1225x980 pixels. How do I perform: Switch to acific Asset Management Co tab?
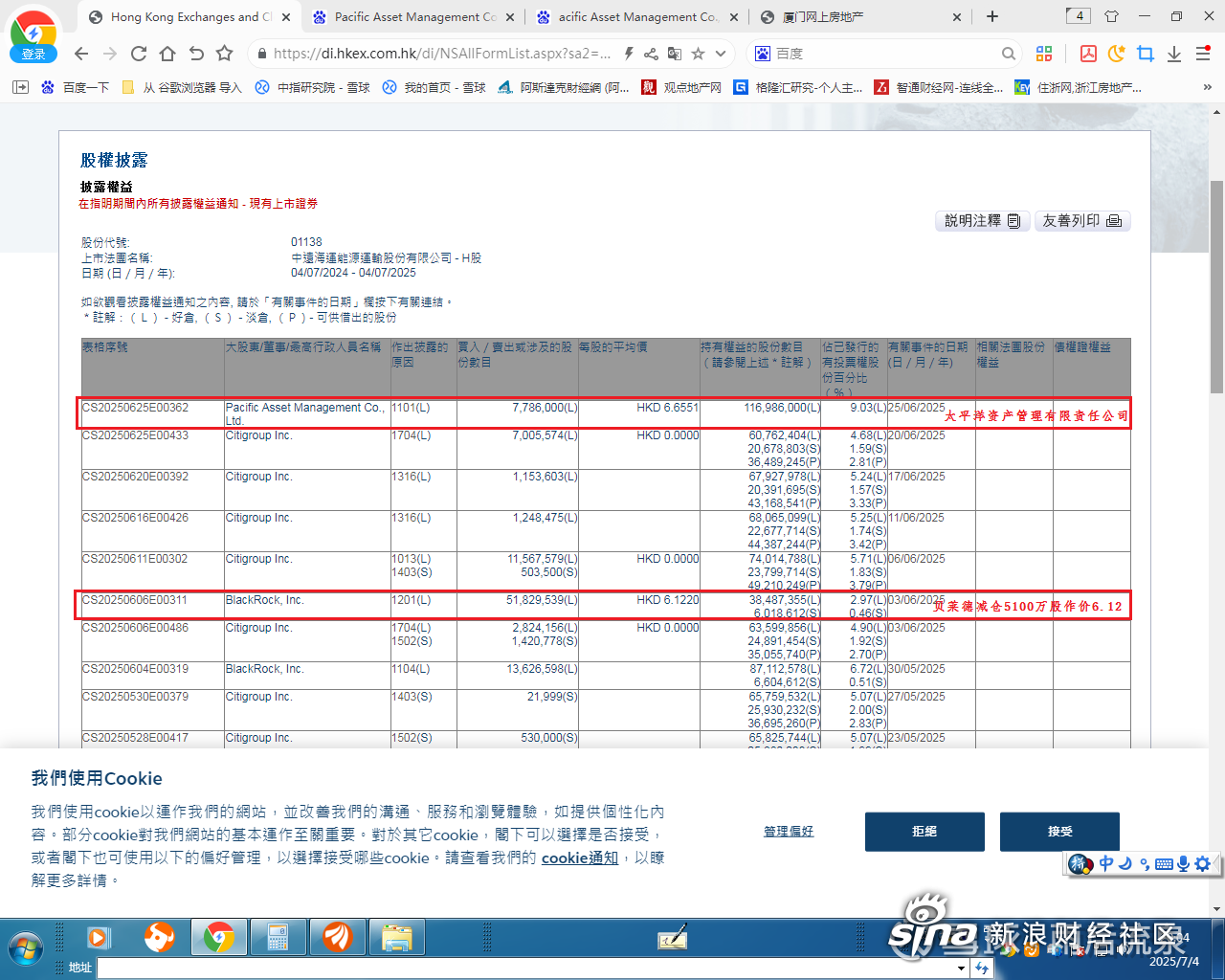(x=637, y=17)
